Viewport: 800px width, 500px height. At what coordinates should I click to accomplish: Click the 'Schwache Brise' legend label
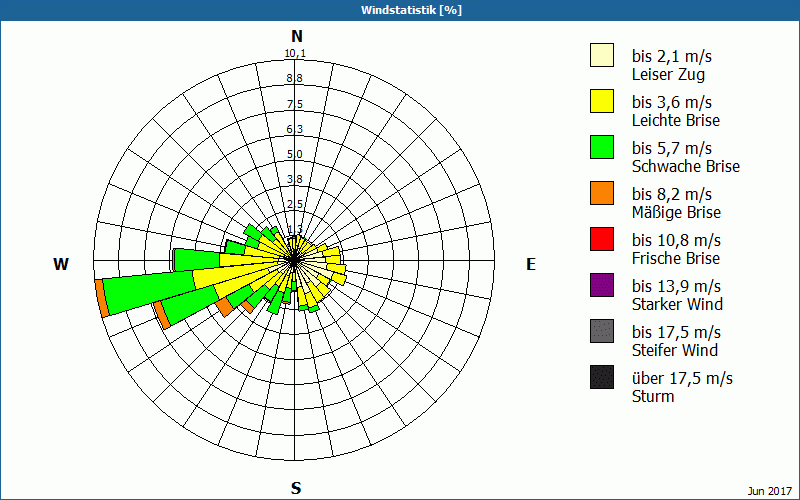click(x=686, y=166)
